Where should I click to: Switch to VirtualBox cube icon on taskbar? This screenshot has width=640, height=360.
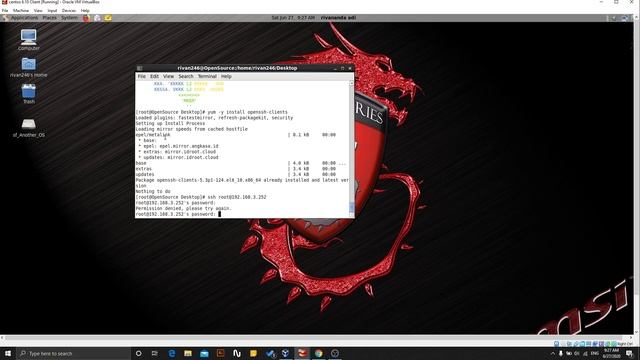tap(286, 353)
